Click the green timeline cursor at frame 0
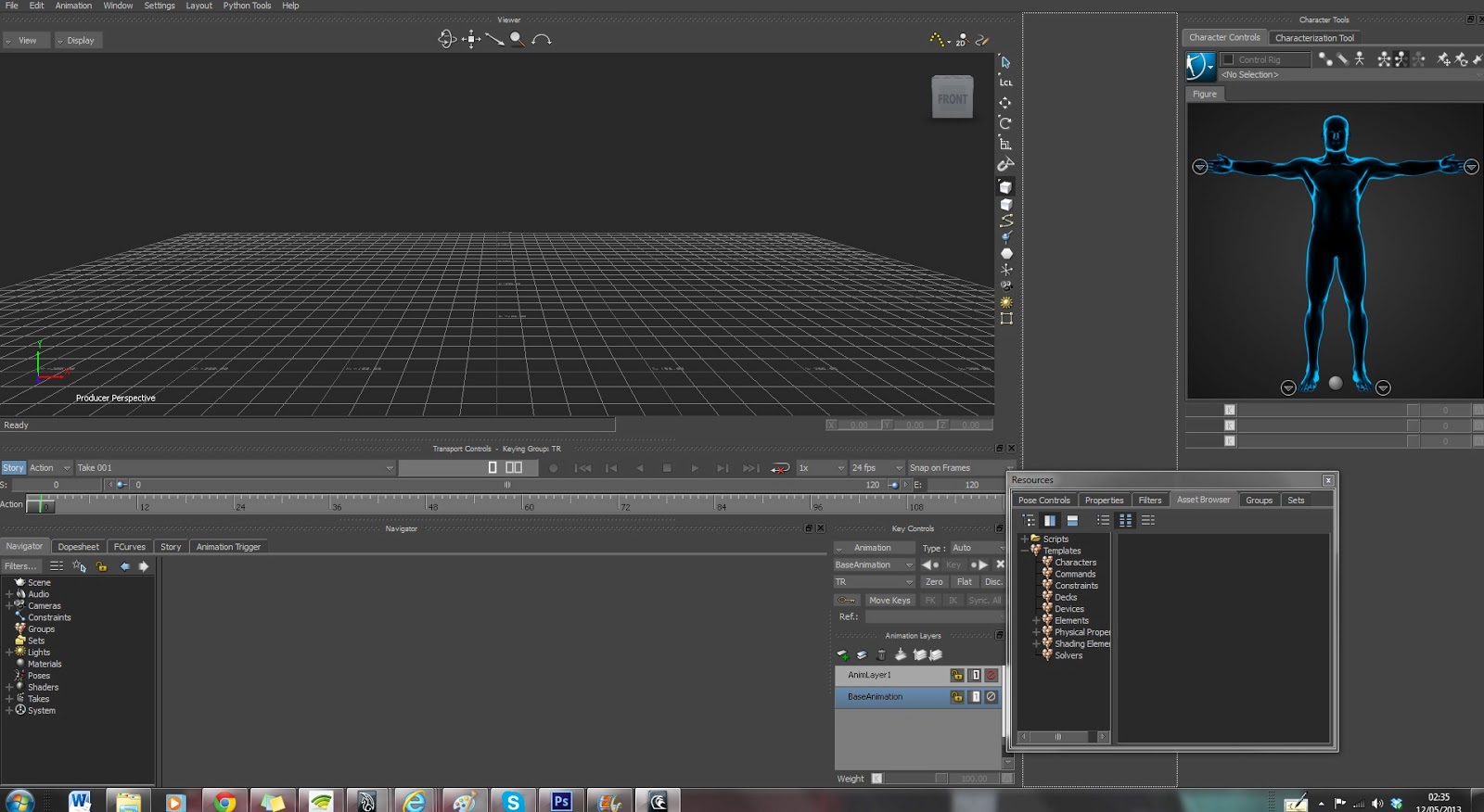1484x812 pixels. click(x=41, y=505)
